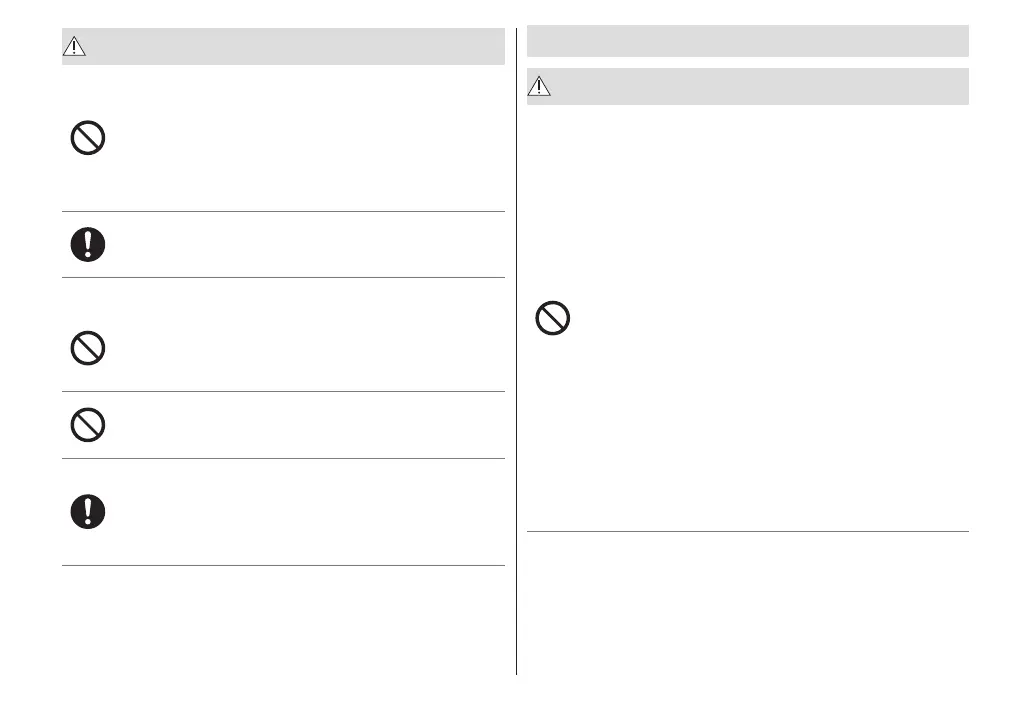Click the divider line below the lower exclamation icon
The height and width of the screenshot is (726, 1032).
[x=283, y=566]
